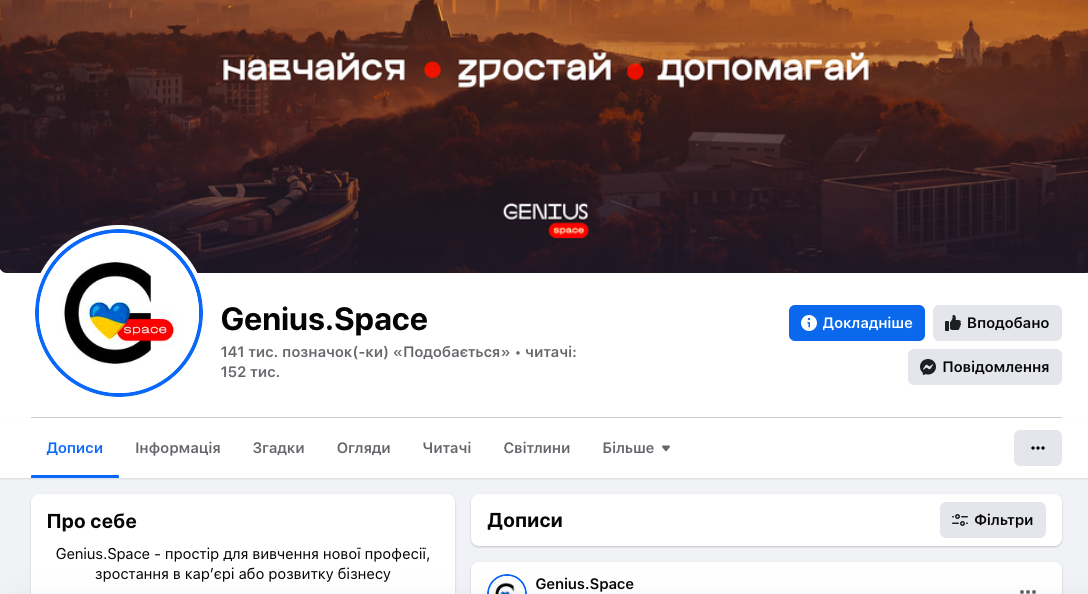Click the Фільтри button
Image resolution: width=1088 pixels, height=594 pixels.
(992, 520)
